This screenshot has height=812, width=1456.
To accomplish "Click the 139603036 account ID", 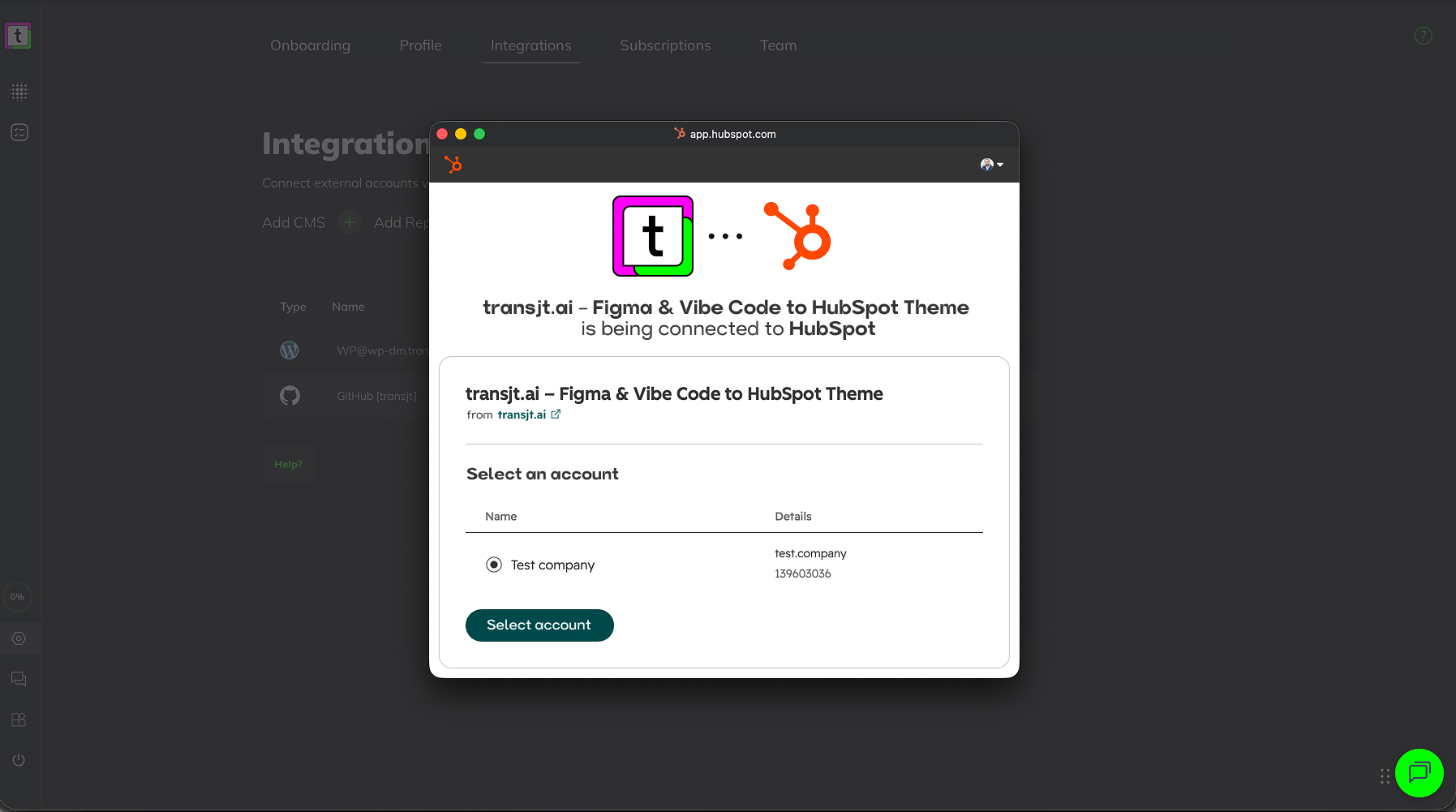I will pos(803,574).
